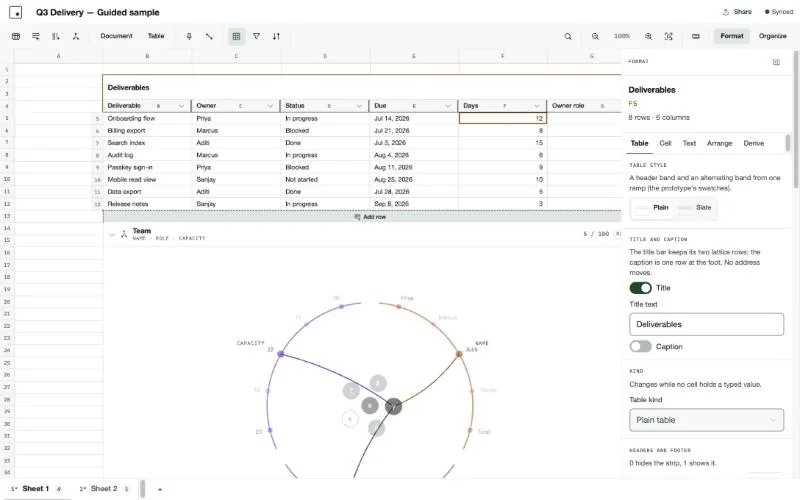Click the lattice graph icon in the toolbar
The image size is (800, 500).
(x=76, y=36)
